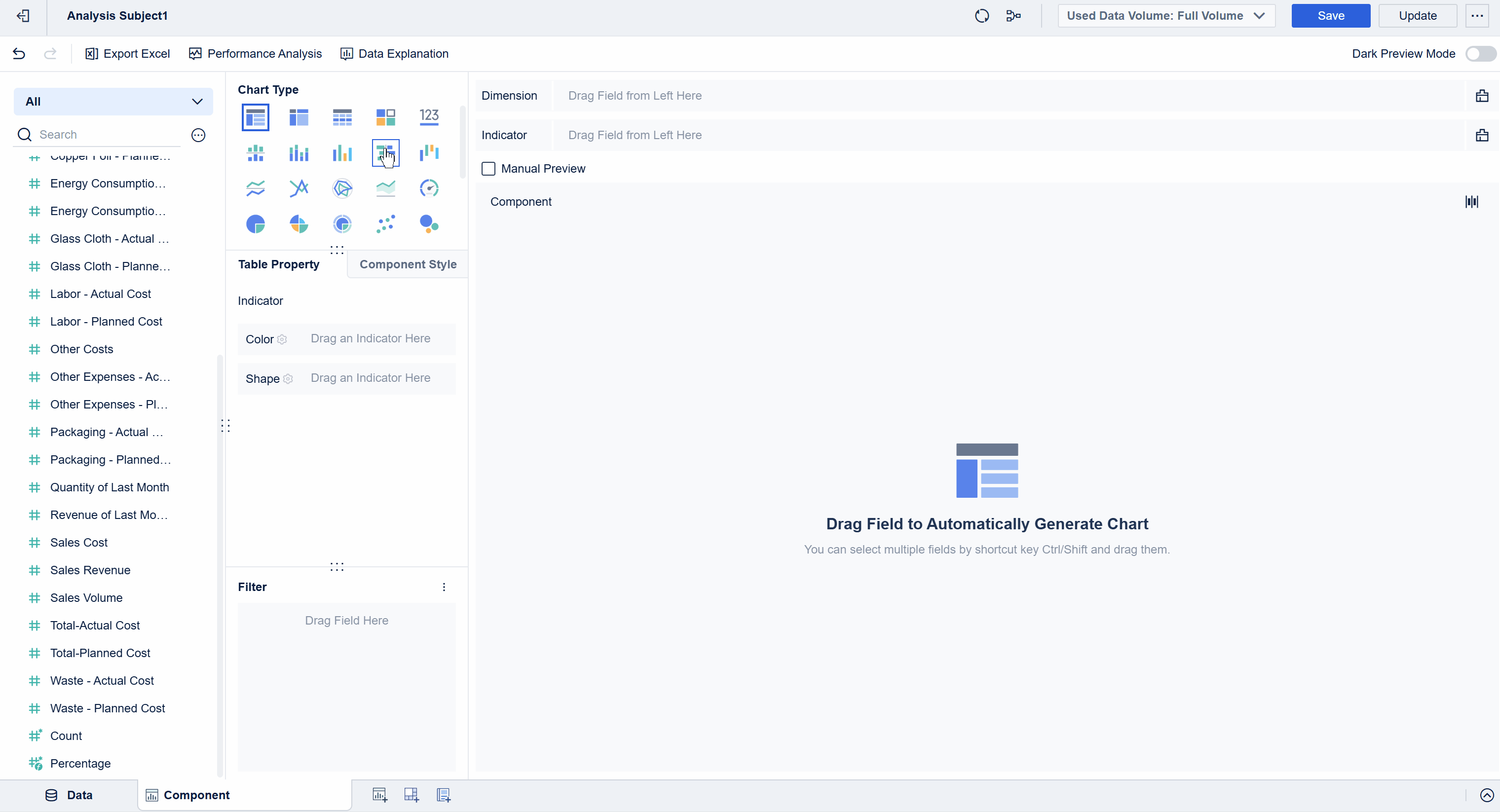Click the refresh data icon in header
This screenshot has height=812, width=1500.
pos(982,16)
